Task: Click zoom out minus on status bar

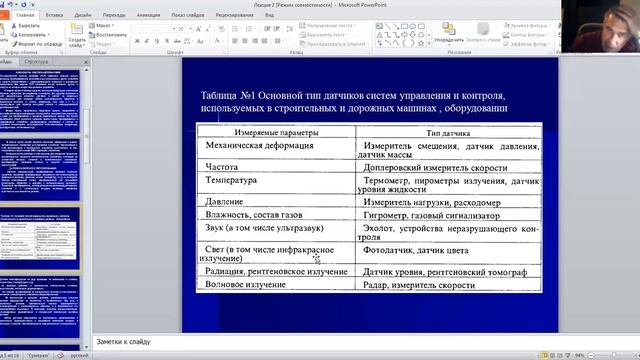Action: click(x=591, y=356)
